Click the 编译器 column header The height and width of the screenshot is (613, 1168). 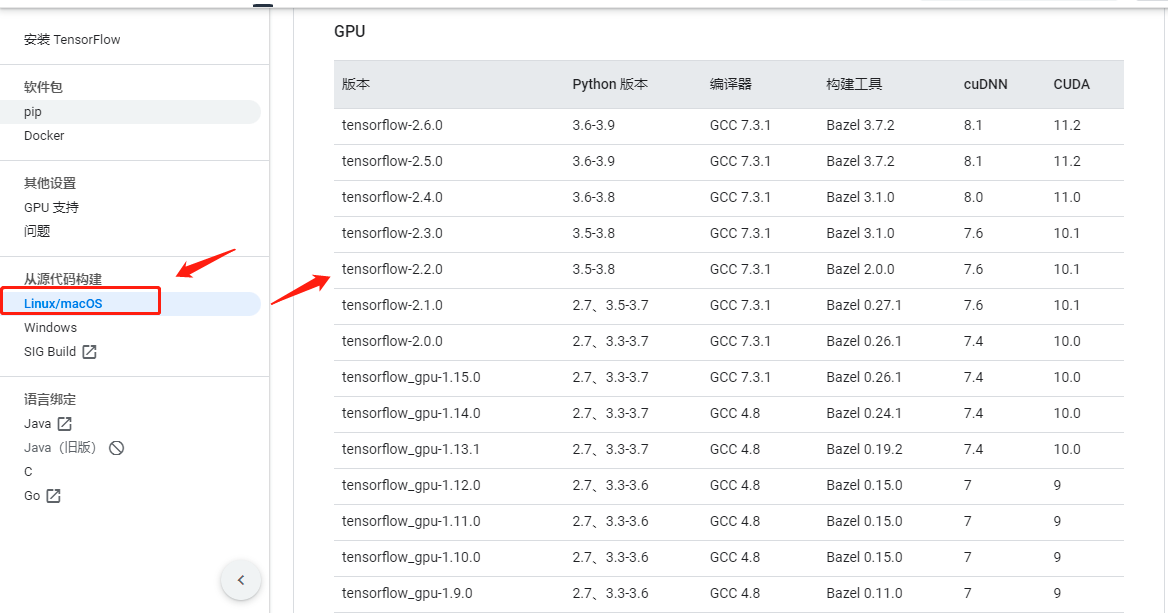731,84
